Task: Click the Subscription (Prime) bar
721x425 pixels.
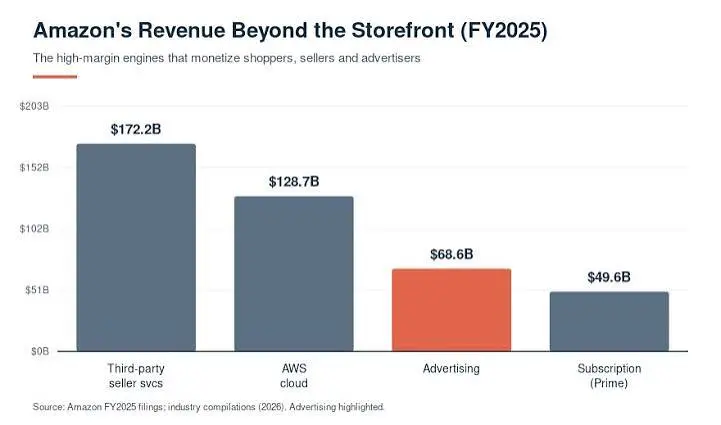Action: pos(609,322)
